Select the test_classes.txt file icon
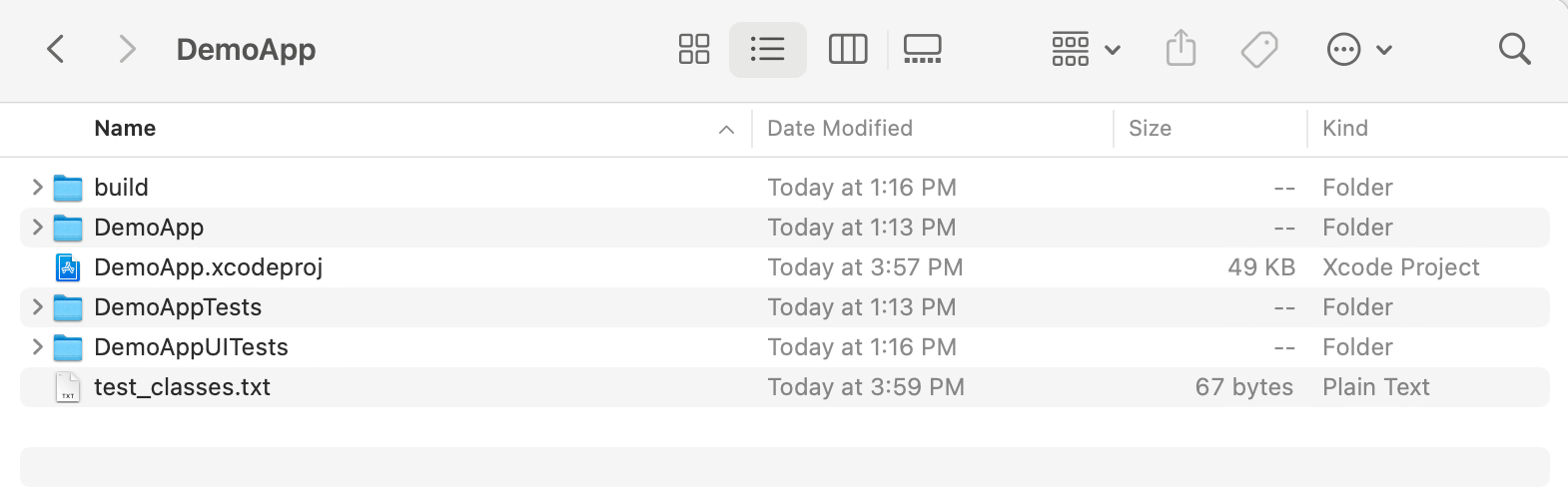Screen dimensions: 1568x493 [x=68, y=387]
